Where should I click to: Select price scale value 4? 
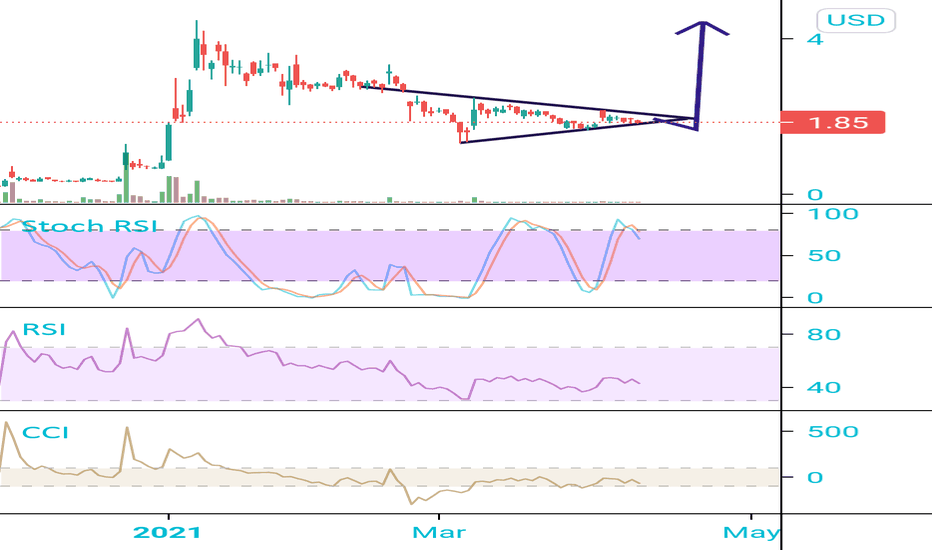pos(815,39)
